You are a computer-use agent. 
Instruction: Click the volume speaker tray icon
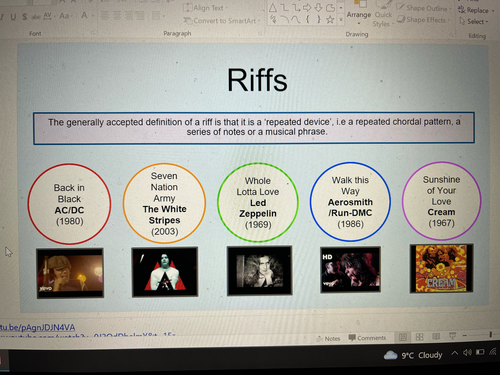point(467,352)
